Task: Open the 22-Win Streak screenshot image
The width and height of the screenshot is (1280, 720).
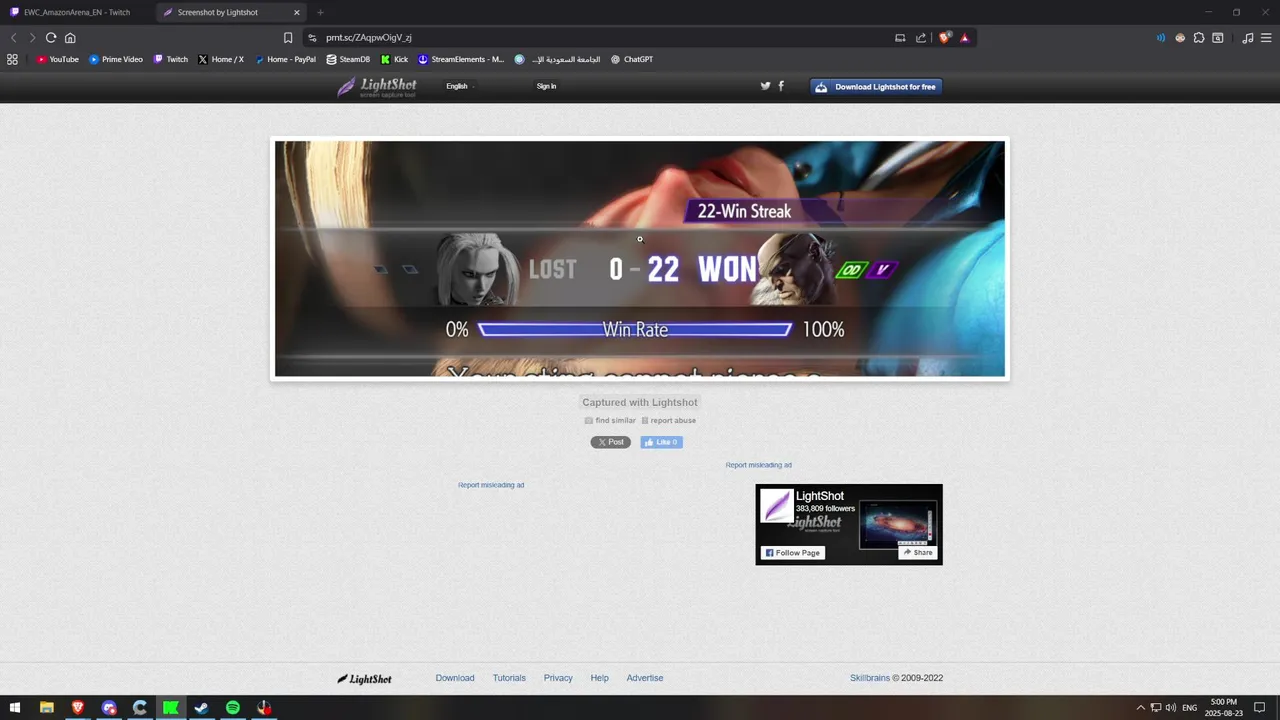Action: (x=640, y=259)
